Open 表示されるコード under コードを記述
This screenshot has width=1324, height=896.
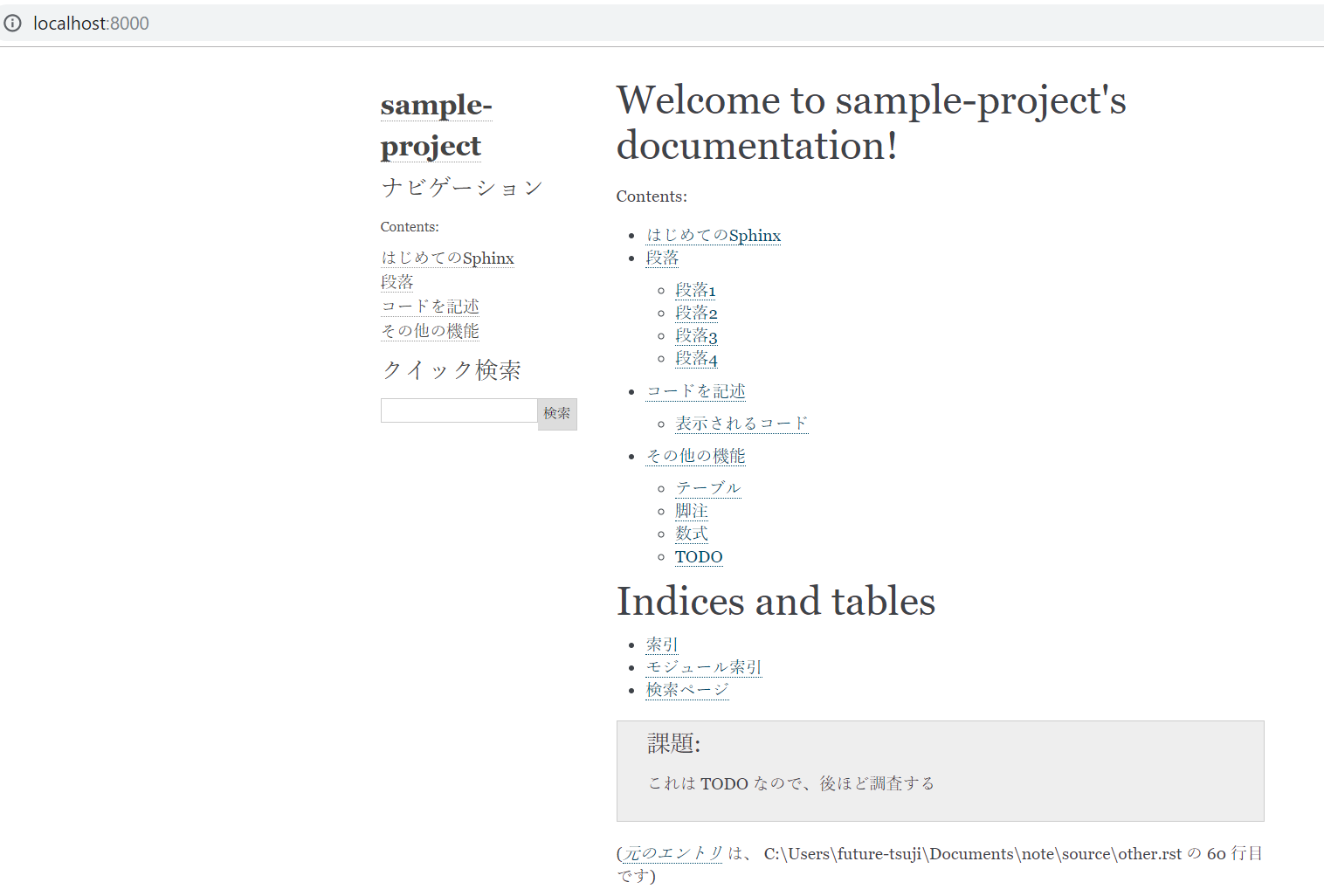[741, 423]
